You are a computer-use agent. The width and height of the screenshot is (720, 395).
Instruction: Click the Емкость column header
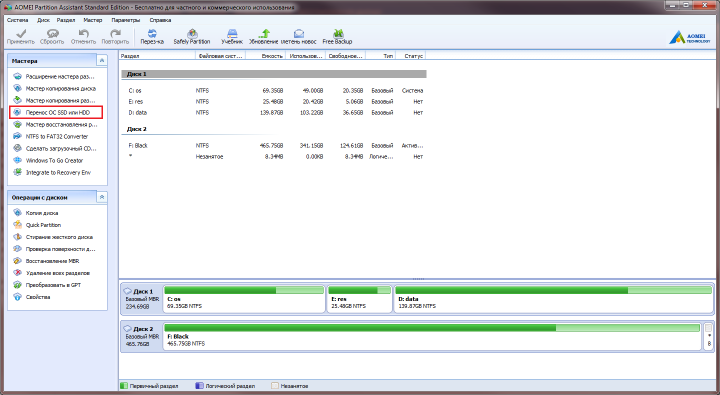point(266,56)
